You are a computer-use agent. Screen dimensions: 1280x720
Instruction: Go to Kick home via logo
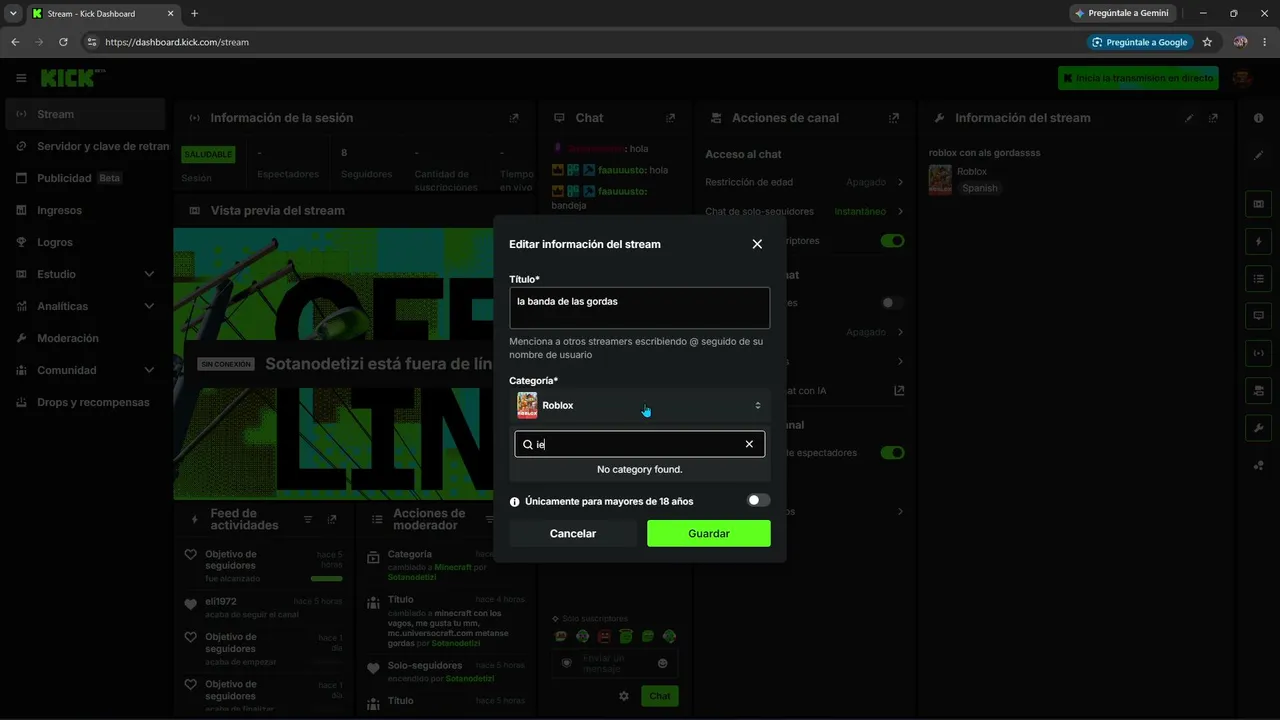point(72,78)
